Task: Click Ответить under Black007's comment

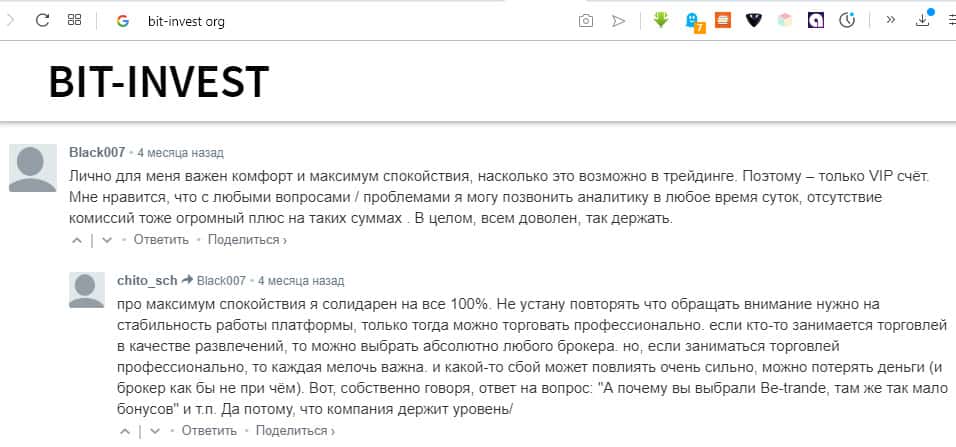Action: (162, 240)
